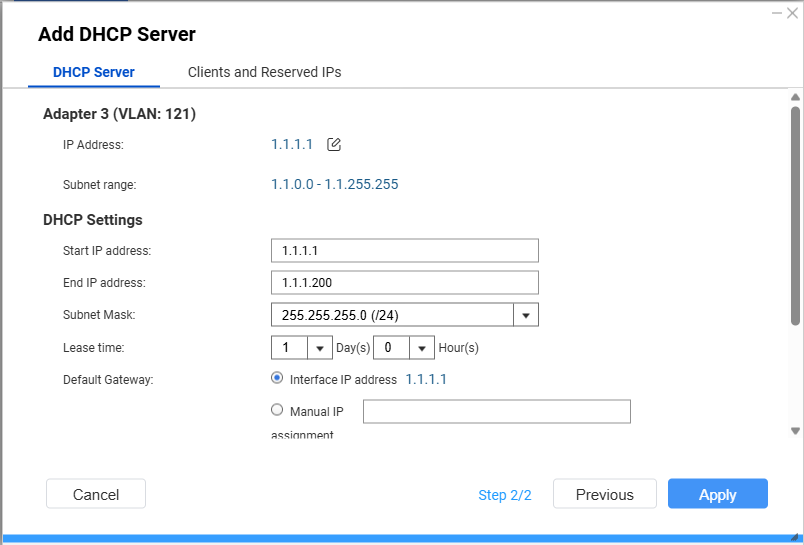Click the End IP address field
The height and width of the screenshot is (545, 804).
pyautogui.click(x=404, y=283)
